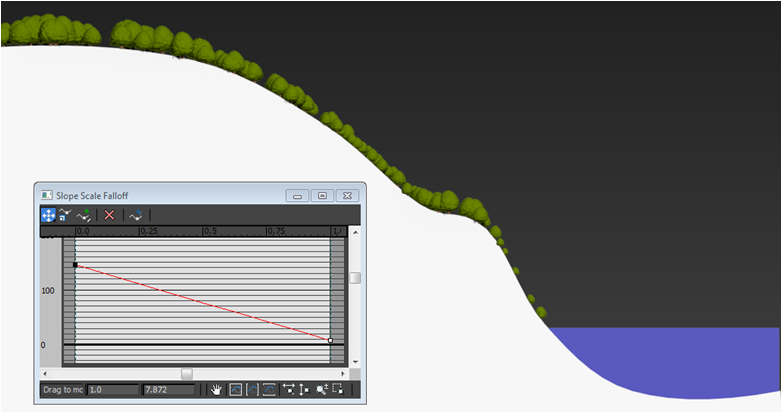This screenshot has height=413, width=782.
Task: Select the Move point tool
Action: [x=48, y=215]
